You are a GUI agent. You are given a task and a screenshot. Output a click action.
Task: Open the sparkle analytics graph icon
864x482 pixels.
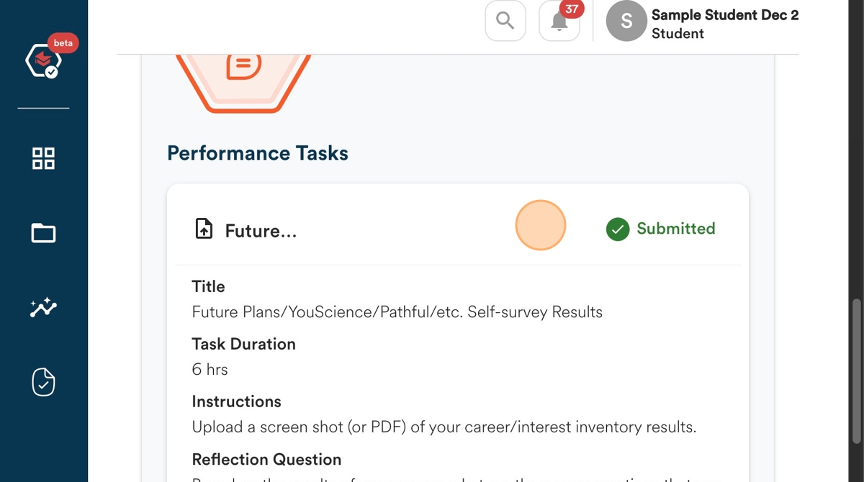tap(43, 307)
